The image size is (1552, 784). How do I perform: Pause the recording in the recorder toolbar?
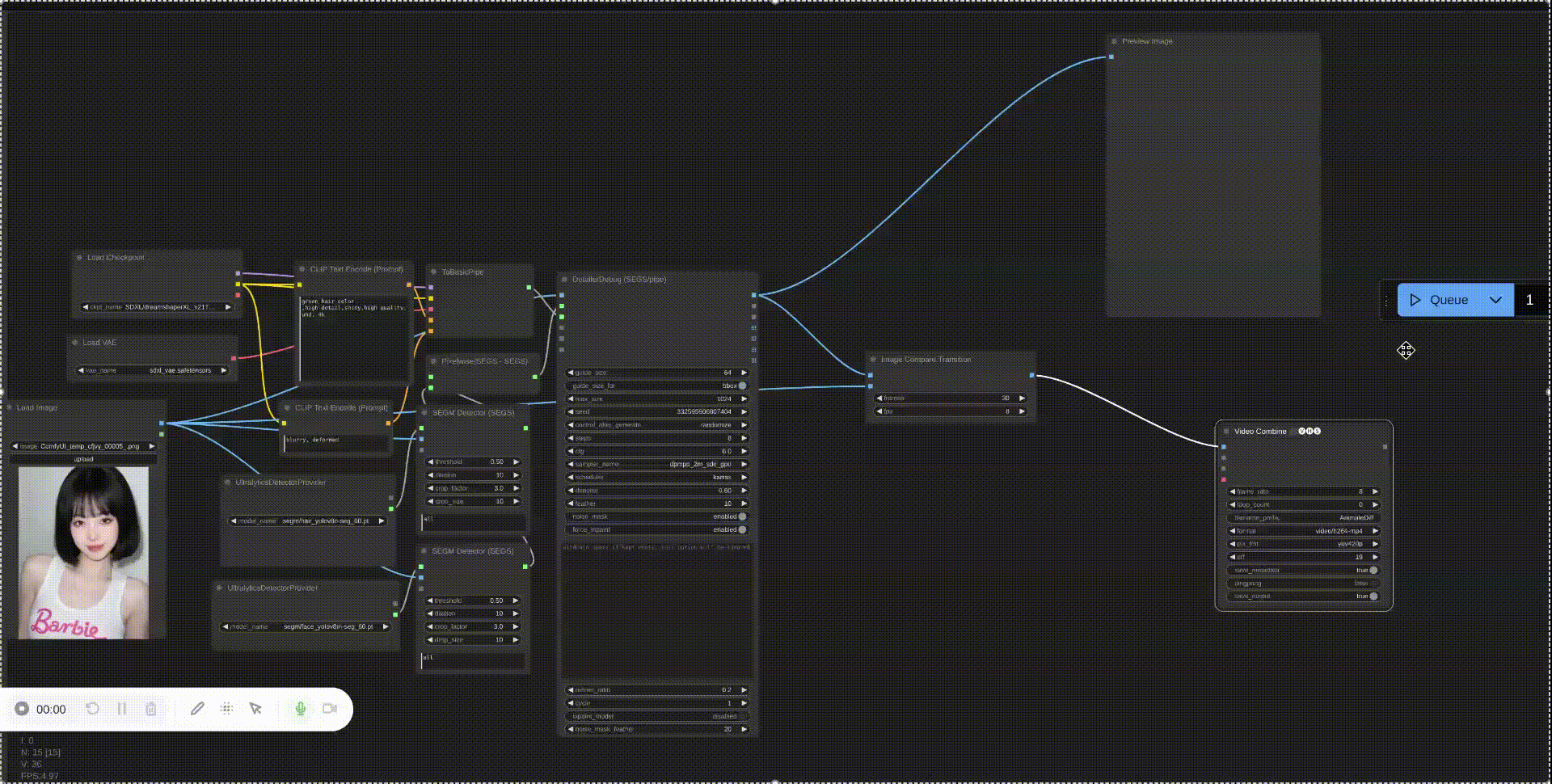point(122,709)
